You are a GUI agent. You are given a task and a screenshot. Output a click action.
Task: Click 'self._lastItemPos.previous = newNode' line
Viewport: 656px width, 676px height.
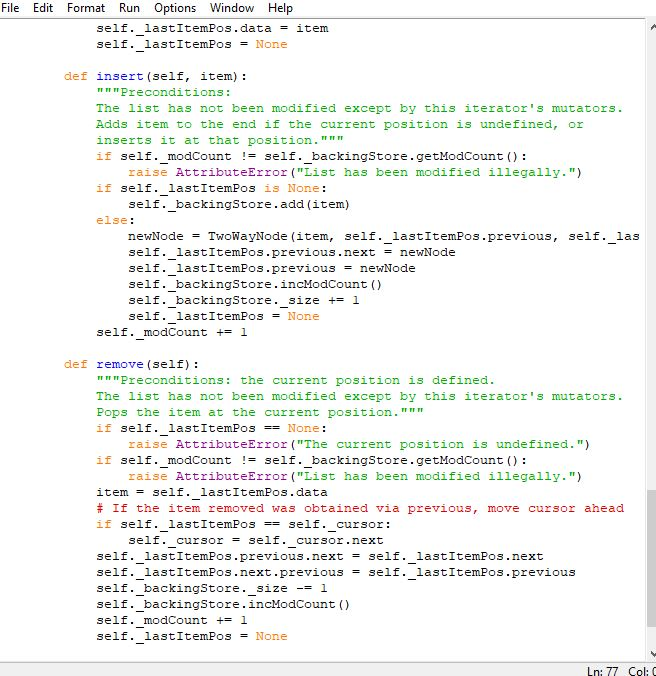[x=272, y=268]
